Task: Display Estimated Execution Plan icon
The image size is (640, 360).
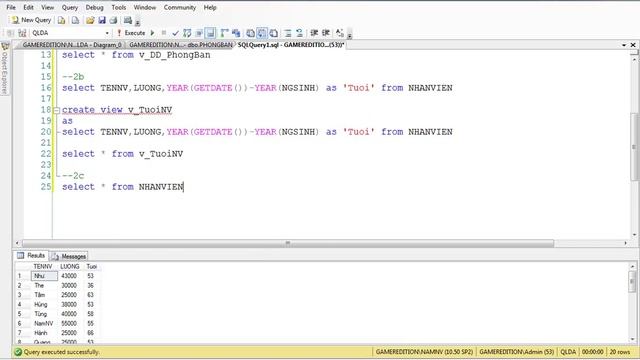Action: (187, 33)
